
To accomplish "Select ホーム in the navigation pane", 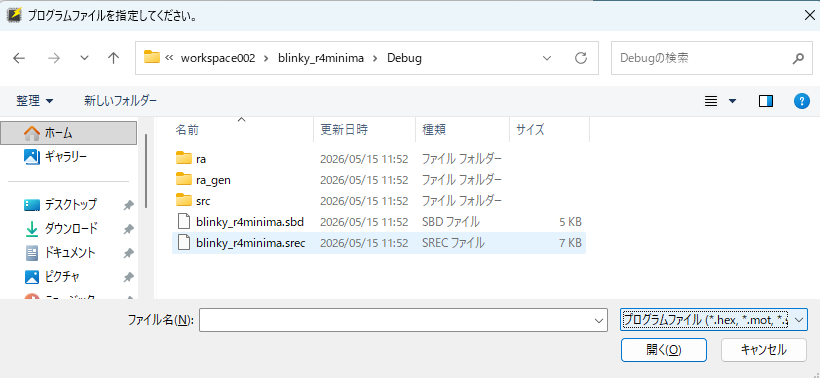I will (69, 133).
